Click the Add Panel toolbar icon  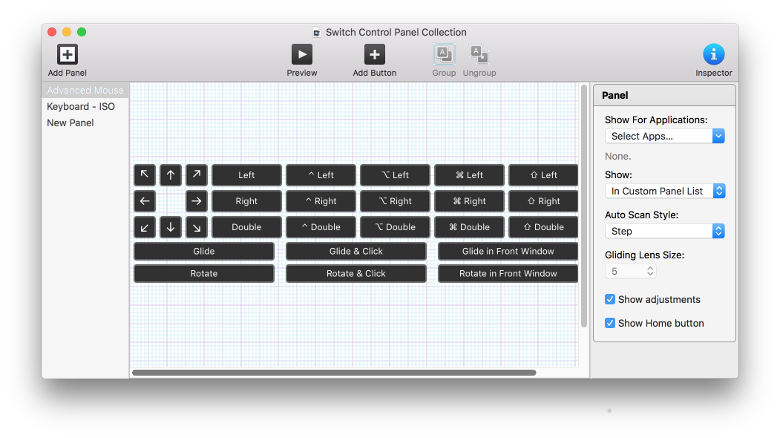[x=67, y=55]
